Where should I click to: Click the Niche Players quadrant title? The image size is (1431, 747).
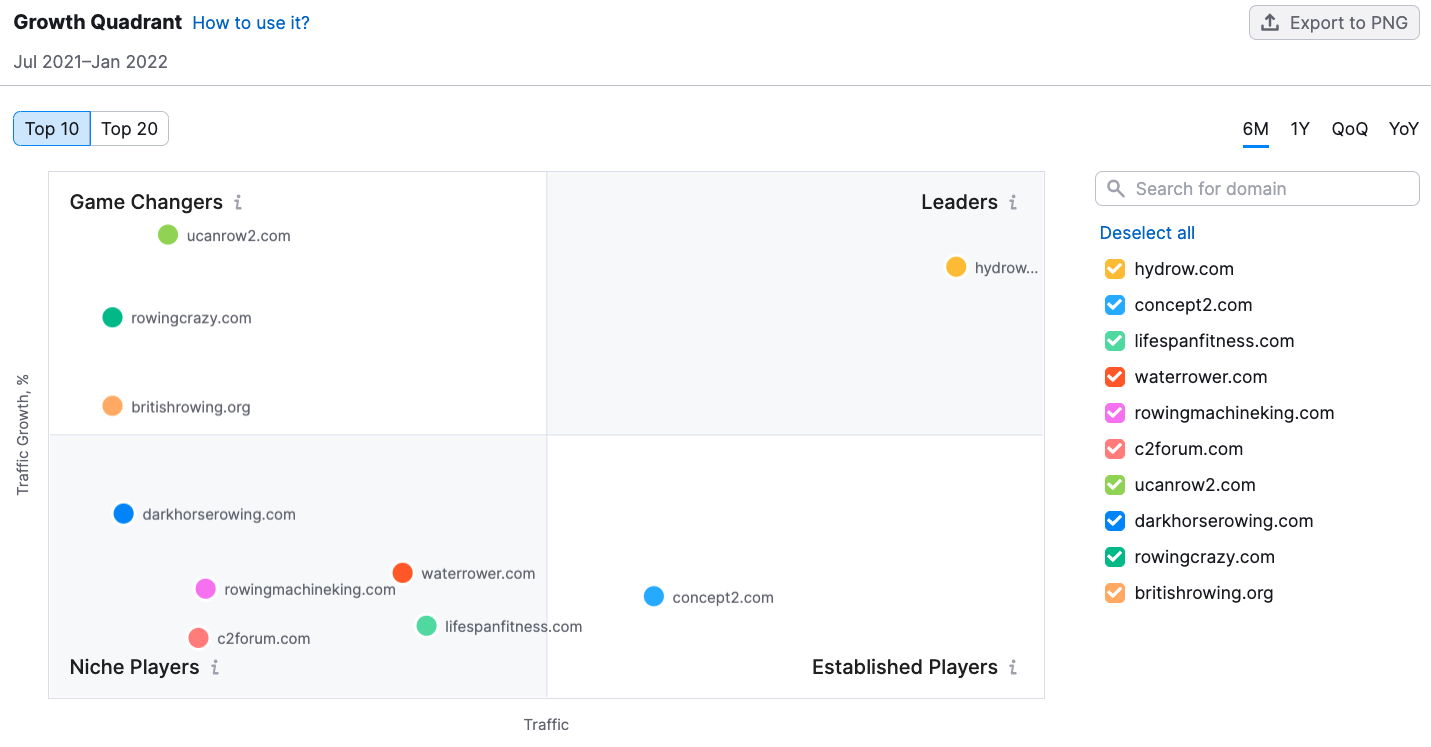[x=135, y=667]
